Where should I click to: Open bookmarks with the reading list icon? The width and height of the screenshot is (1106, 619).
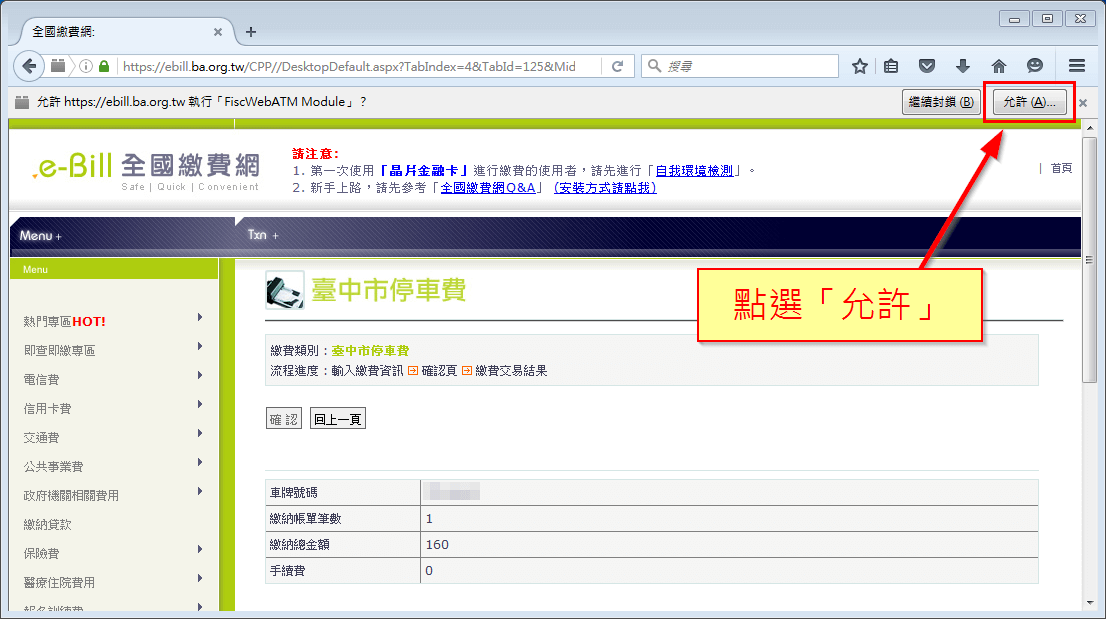click(x=890, y=65)
